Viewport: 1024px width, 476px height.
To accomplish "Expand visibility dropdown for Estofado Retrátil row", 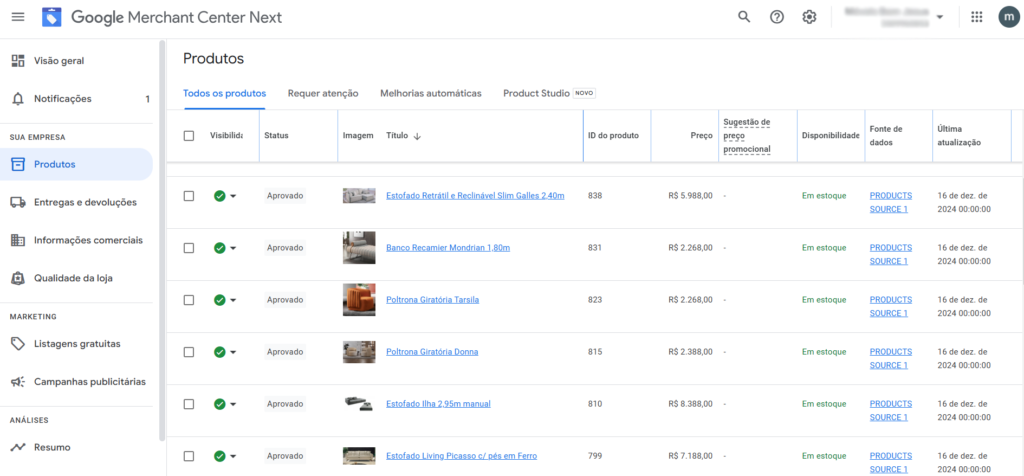I will [233, 196].
